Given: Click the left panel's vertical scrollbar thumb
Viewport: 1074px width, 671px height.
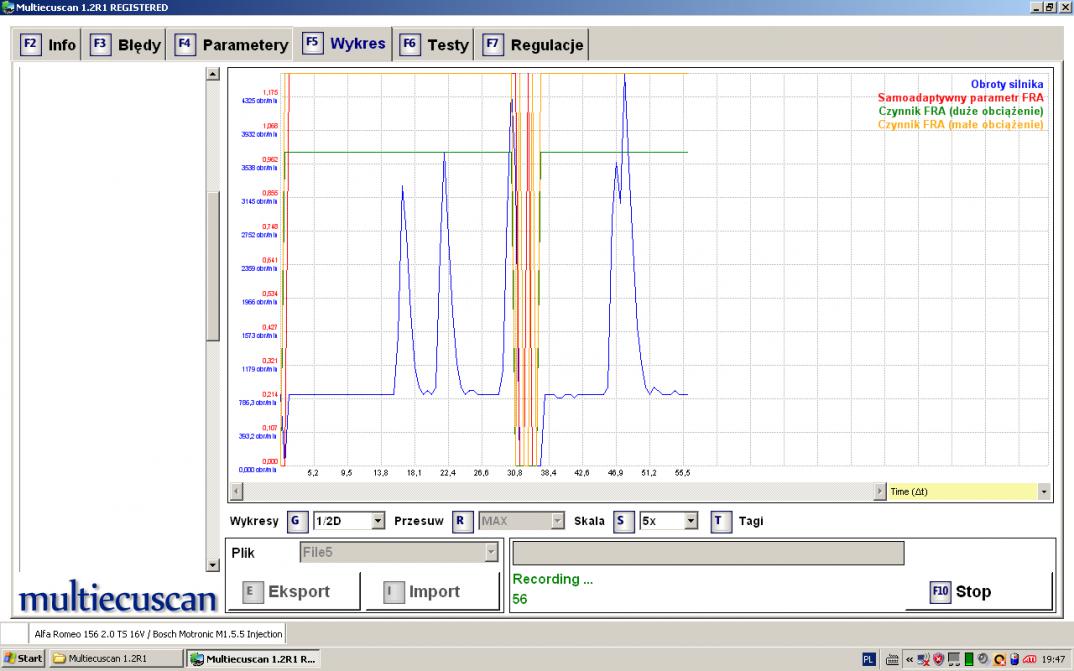Looking at the screenshot, I should click(212, 265).
